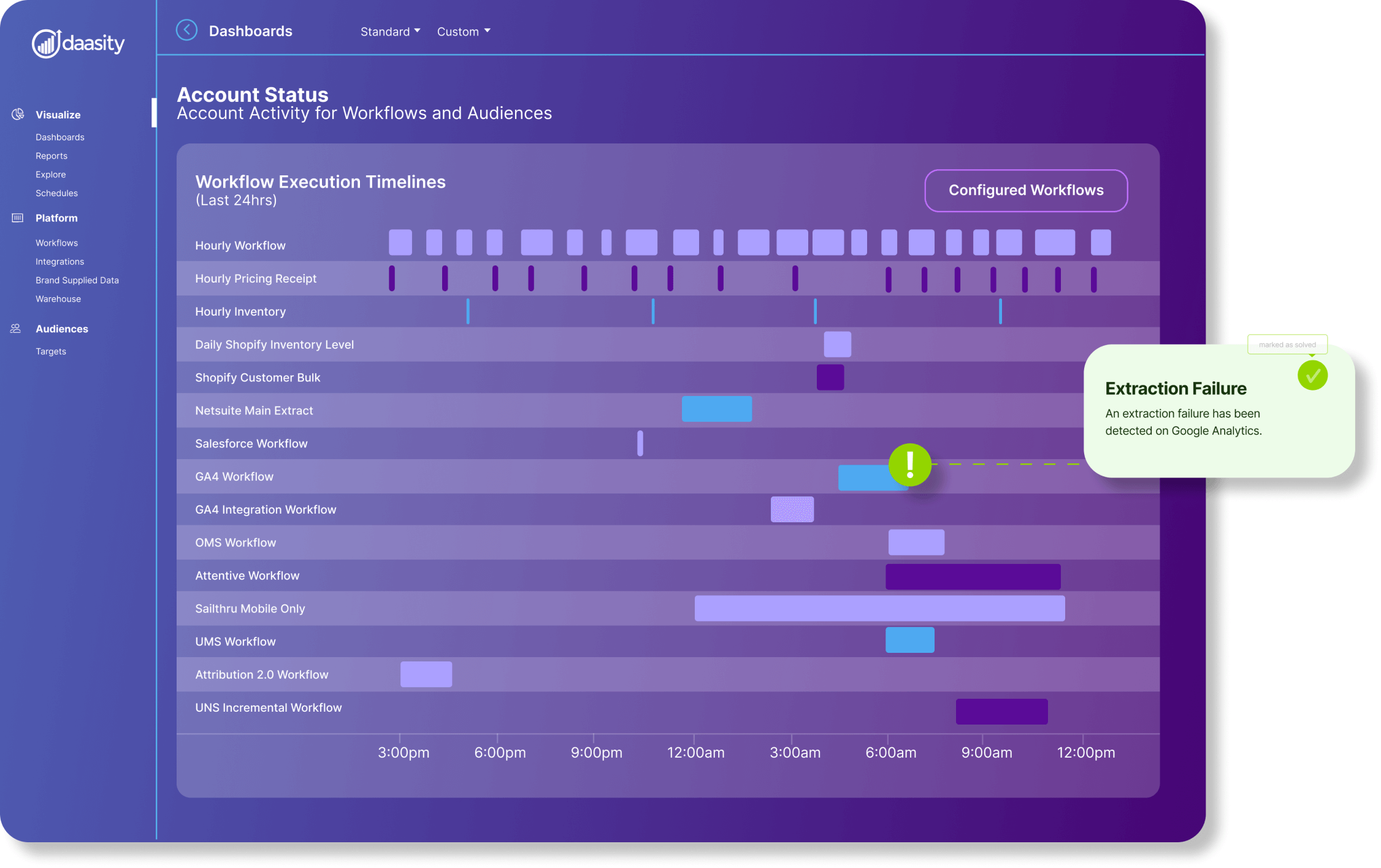
Task: Click the UNS Incremental Workflow label
Action: pos(269,708)
